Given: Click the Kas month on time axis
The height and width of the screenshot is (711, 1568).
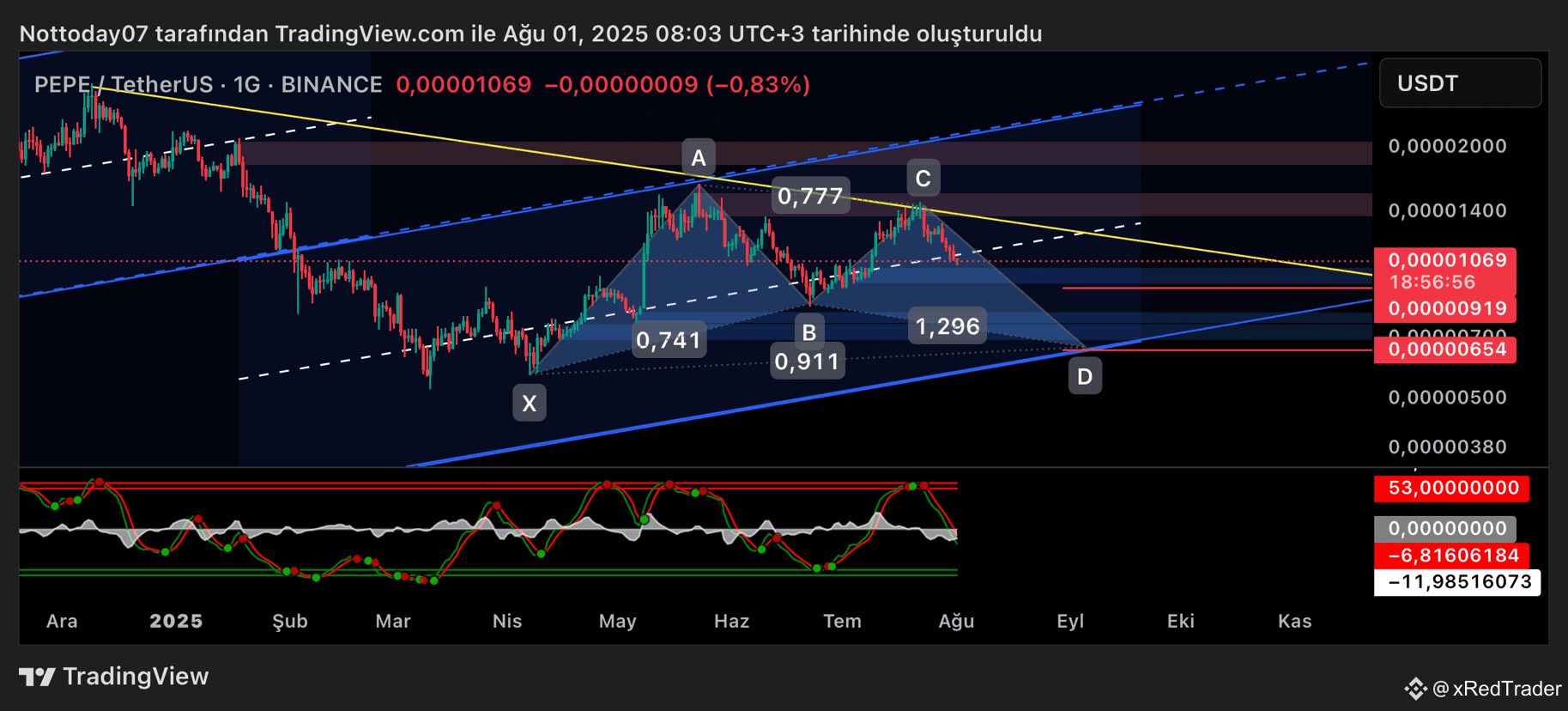Looking at the screenshot, I should pyautogui.click(x=1295, y=621).
